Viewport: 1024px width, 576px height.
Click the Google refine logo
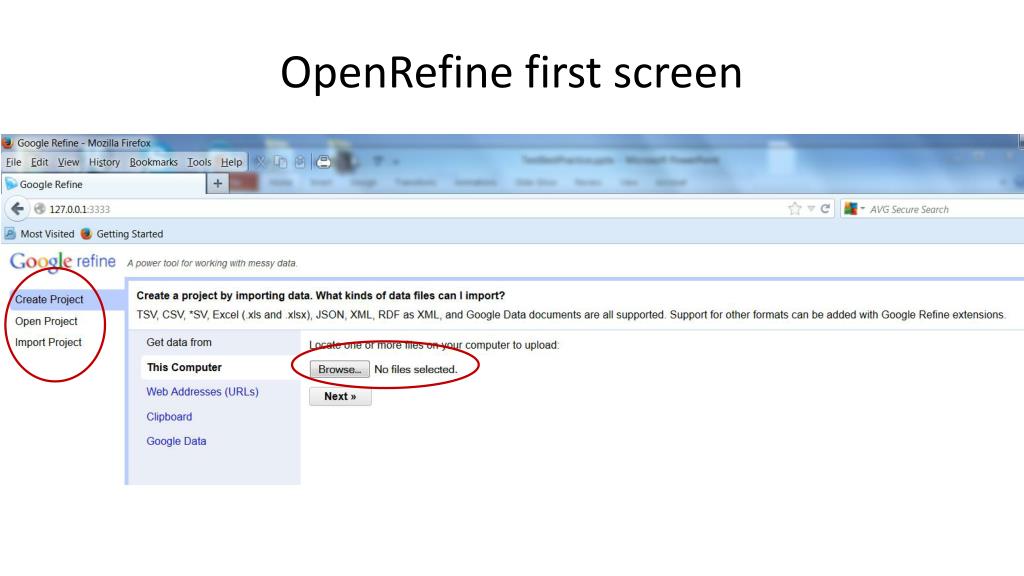click(63, 262)
